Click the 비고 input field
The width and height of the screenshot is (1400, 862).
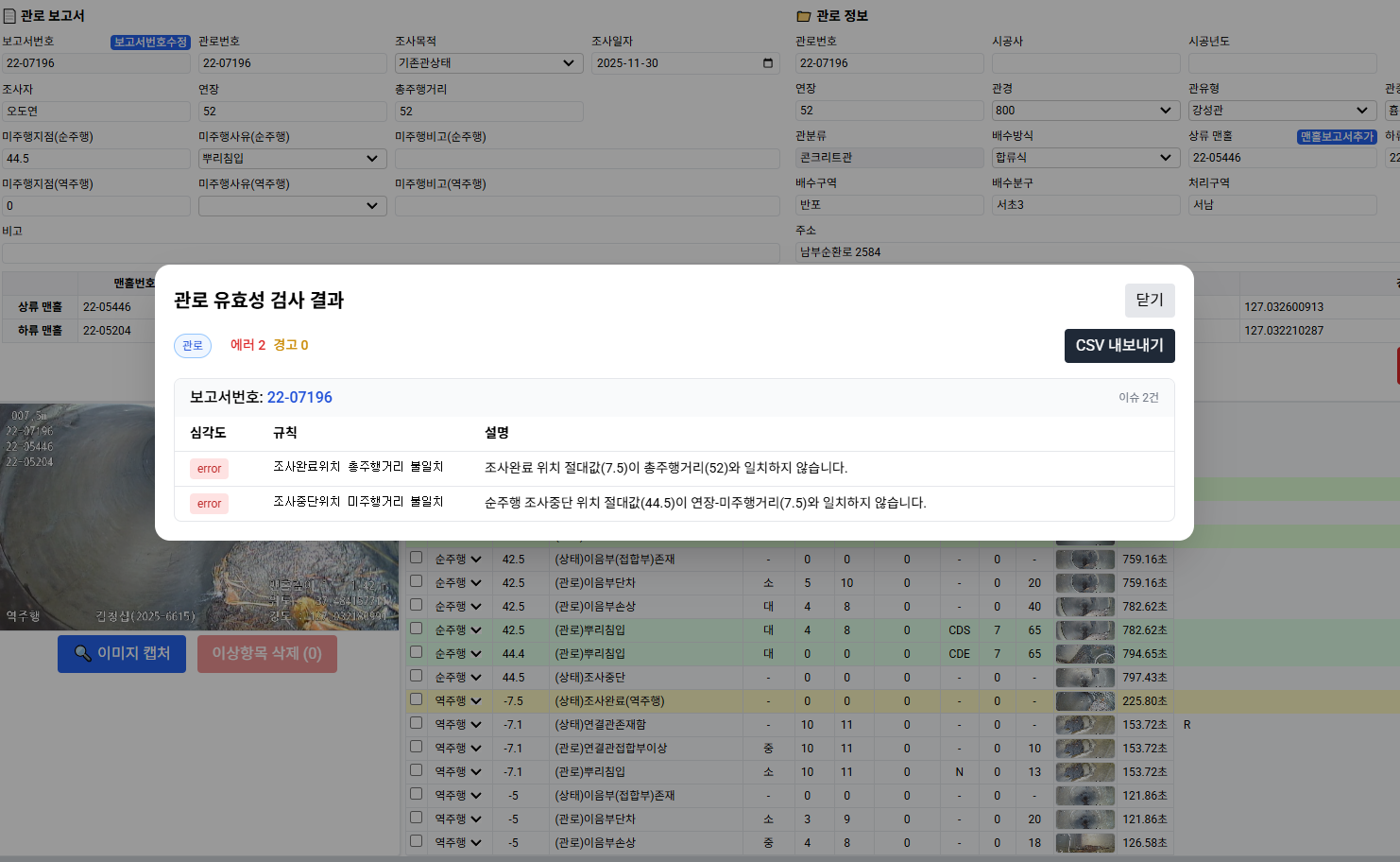coord(390,253)
